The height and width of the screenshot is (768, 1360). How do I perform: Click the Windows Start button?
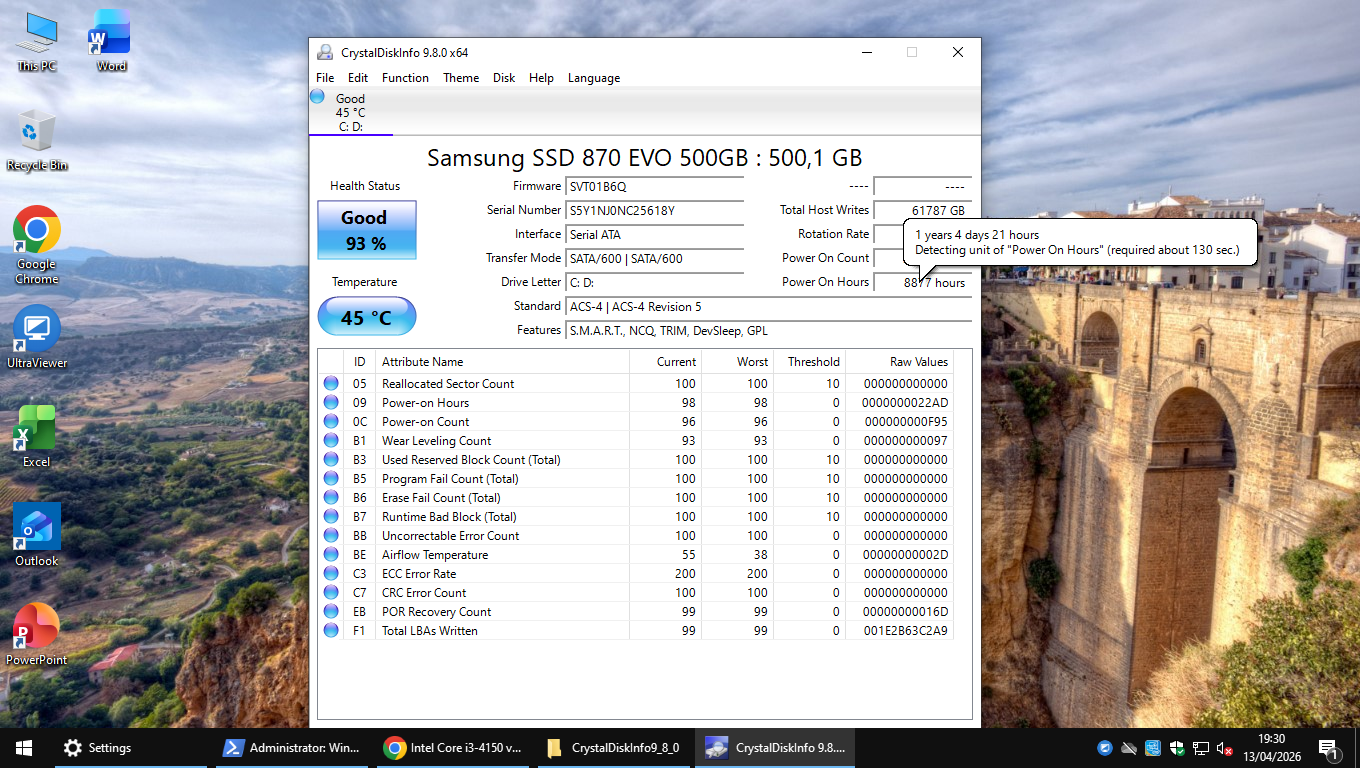click(x=24, y=748)
